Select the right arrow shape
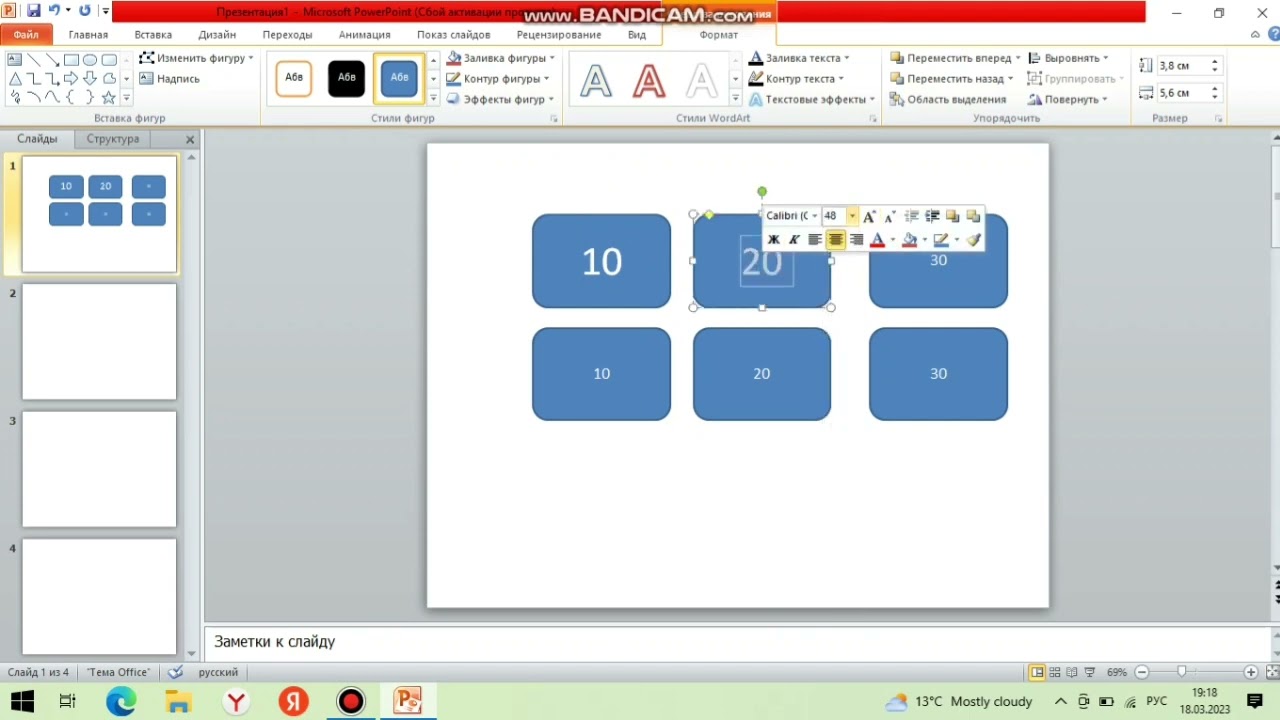1280x720 pixels. 71,79
